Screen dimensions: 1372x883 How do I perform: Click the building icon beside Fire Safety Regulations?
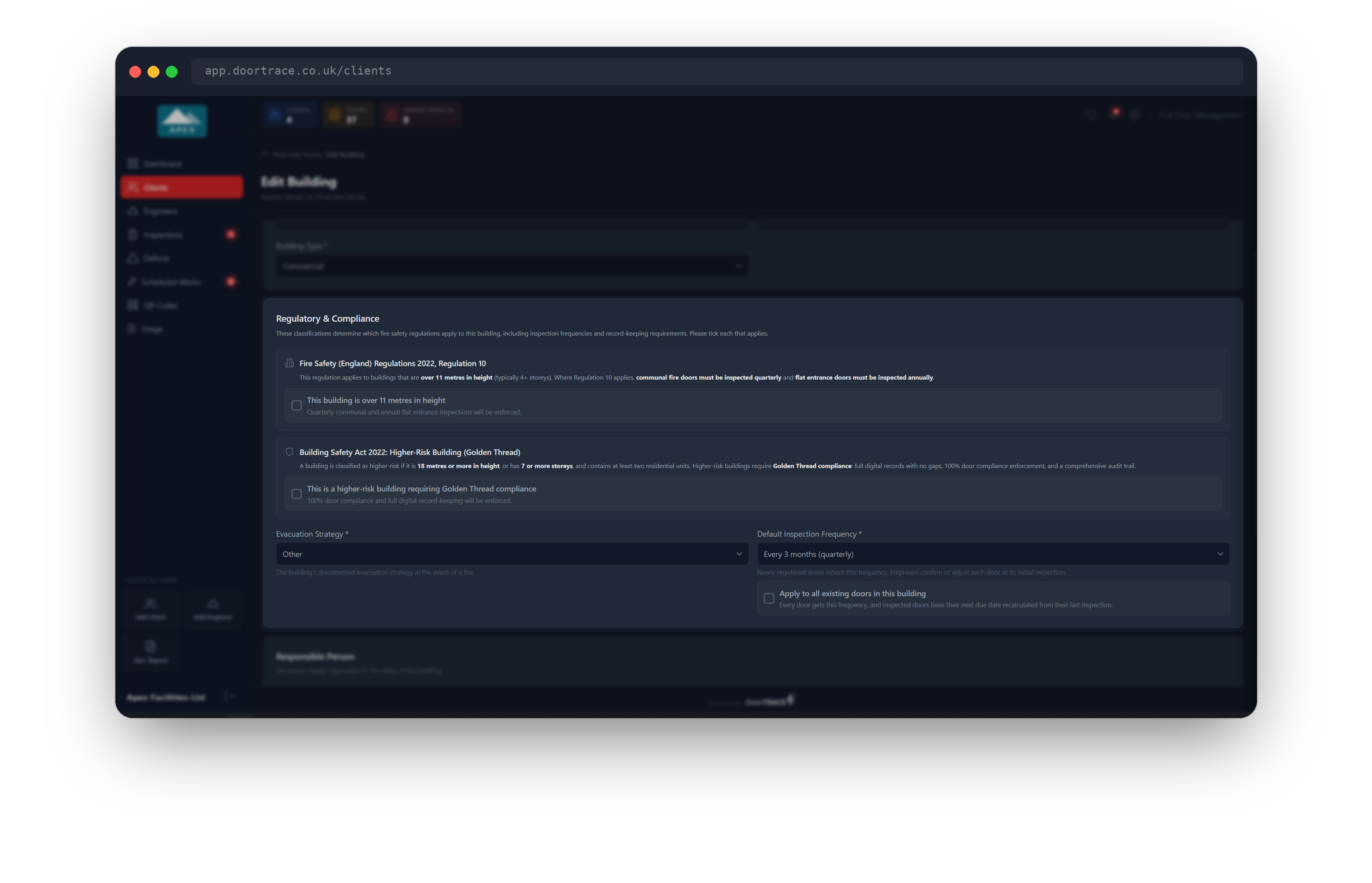point(289,363)
